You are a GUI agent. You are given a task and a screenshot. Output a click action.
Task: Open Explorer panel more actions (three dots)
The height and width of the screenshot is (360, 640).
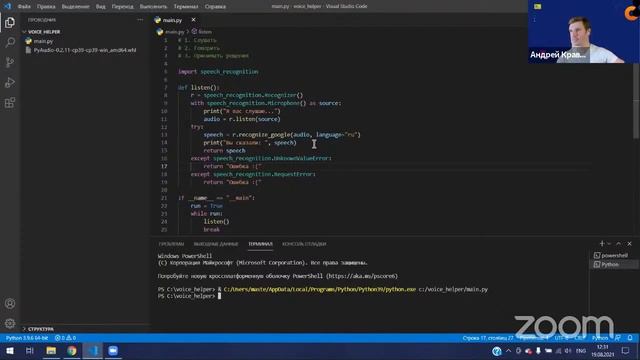pos(140,20)
